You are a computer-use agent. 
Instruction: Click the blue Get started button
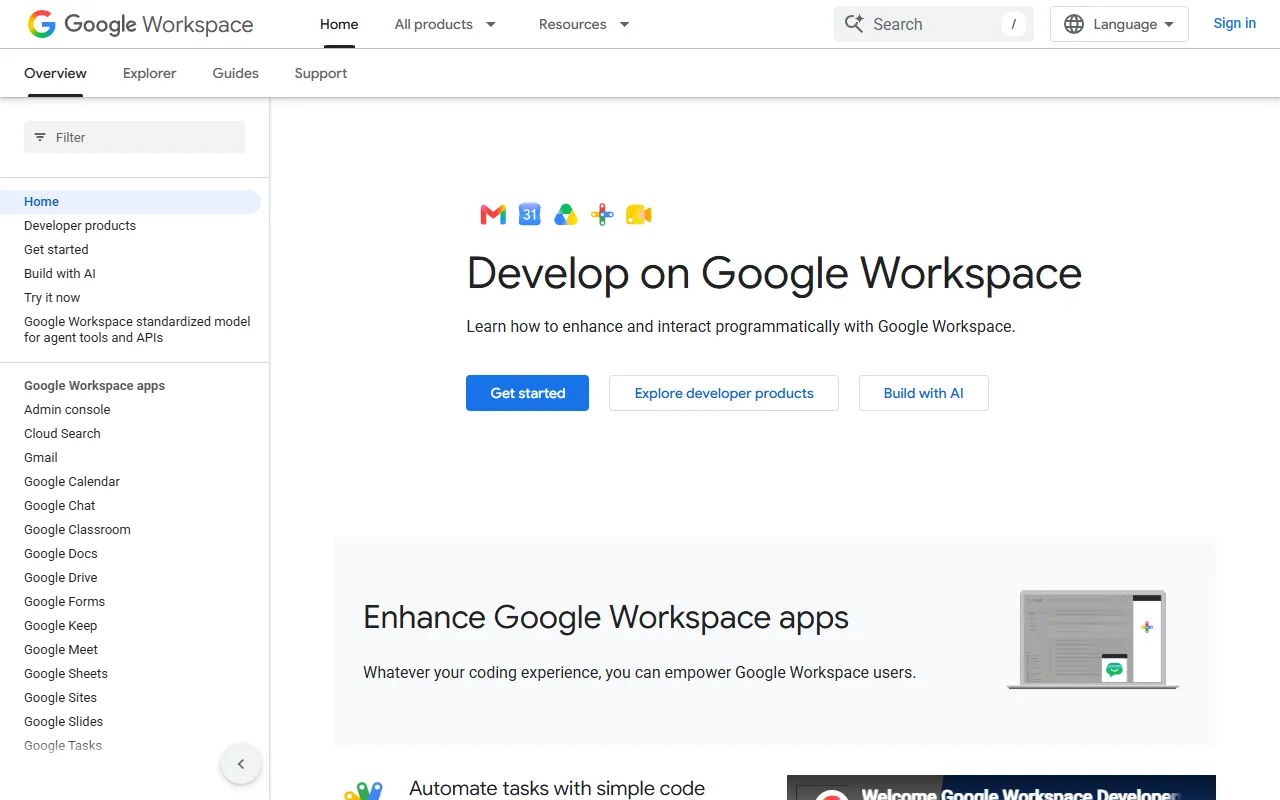pyautogui.click(x=527, y=393)
